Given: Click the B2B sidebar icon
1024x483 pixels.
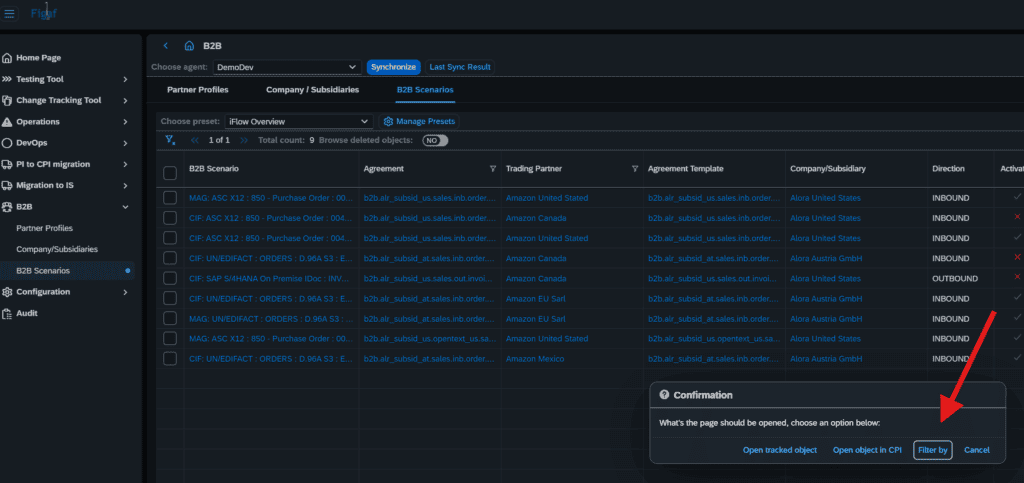Looking at the screenshot, I should tap(7, 207).
